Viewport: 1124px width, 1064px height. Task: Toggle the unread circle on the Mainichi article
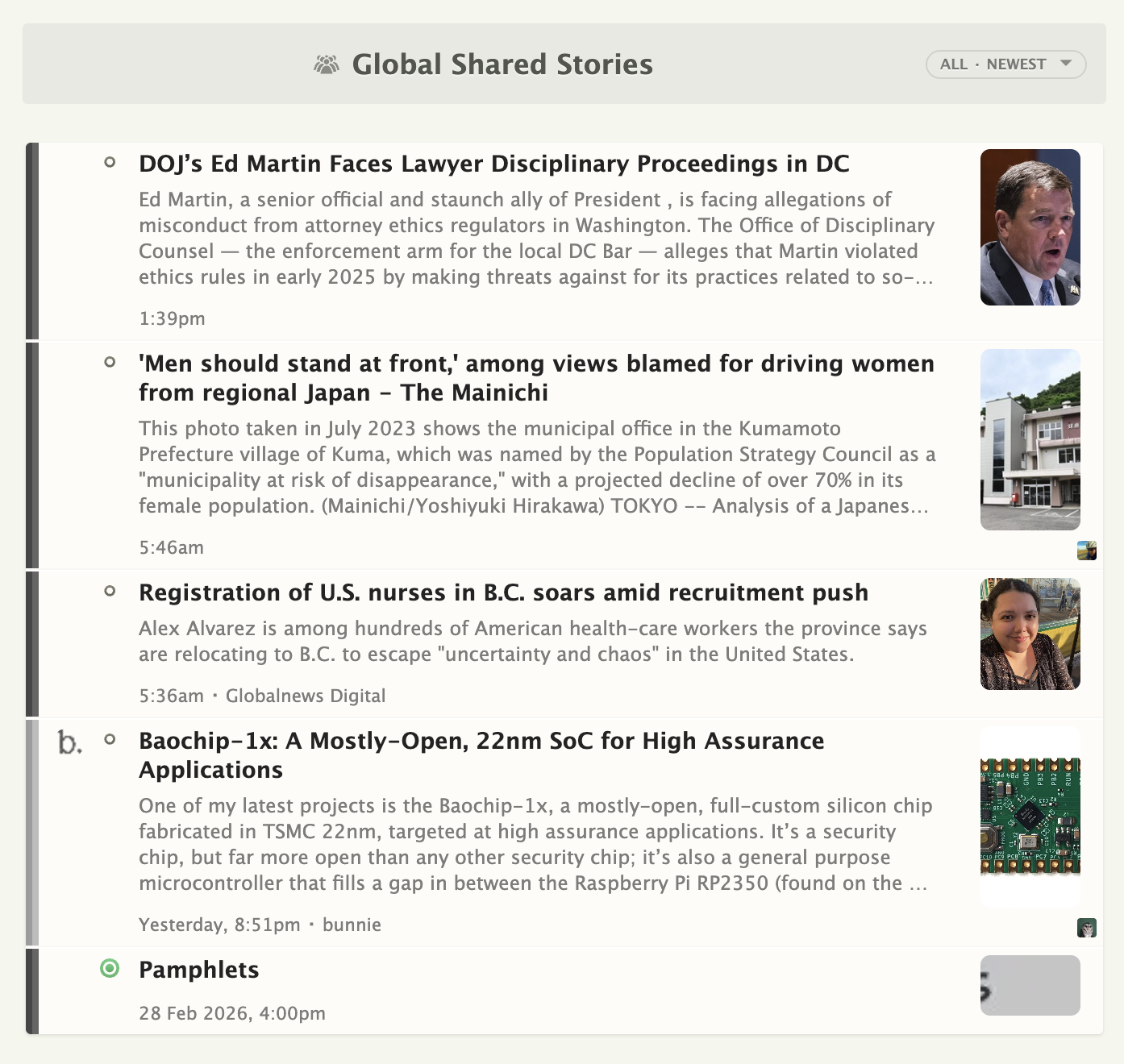[x=110, y=362]
